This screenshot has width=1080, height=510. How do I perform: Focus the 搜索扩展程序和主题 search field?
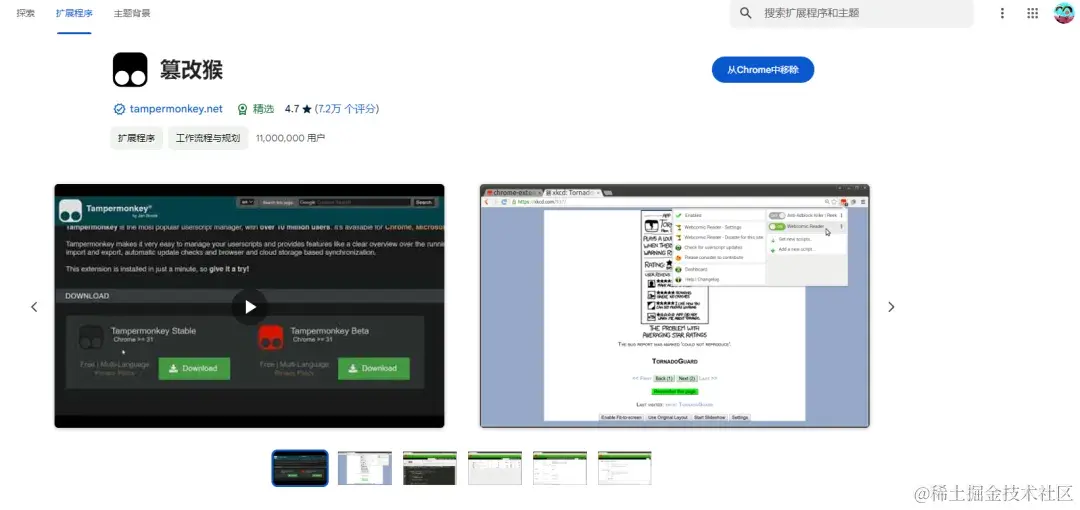tap(851, 13)
